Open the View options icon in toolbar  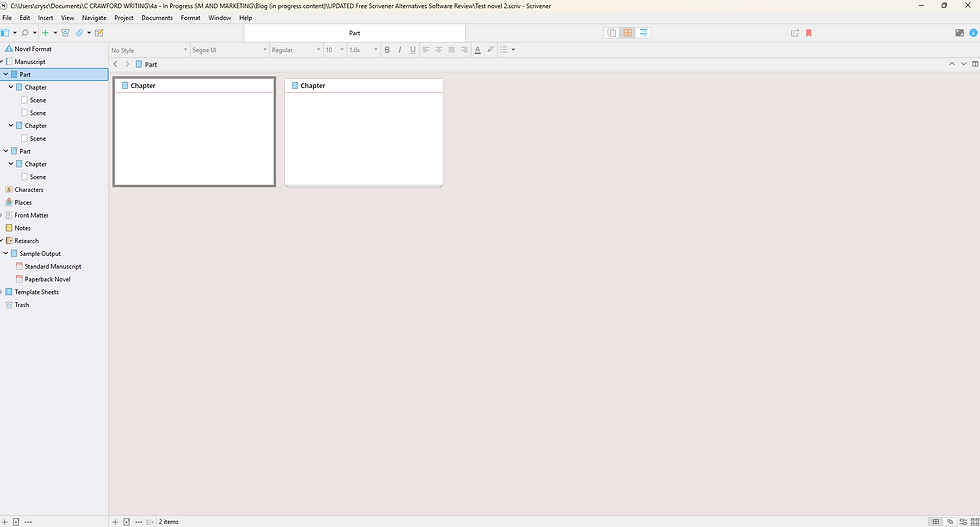point(5,33)
